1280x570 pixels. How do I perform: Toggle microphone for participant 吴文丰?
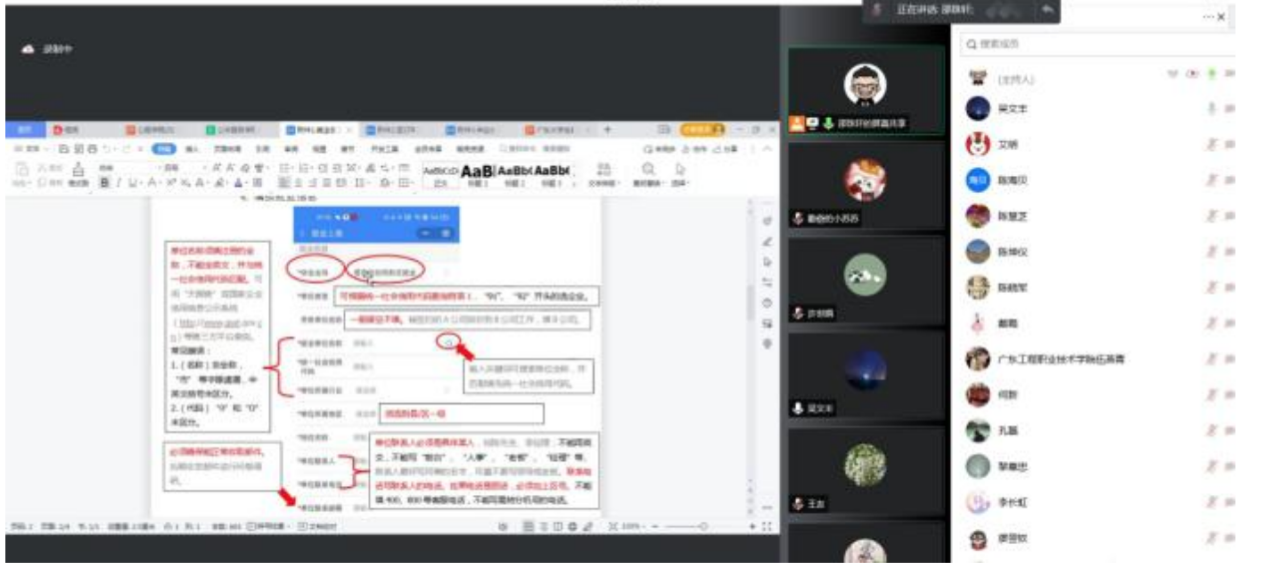(x=1212, y=108)
